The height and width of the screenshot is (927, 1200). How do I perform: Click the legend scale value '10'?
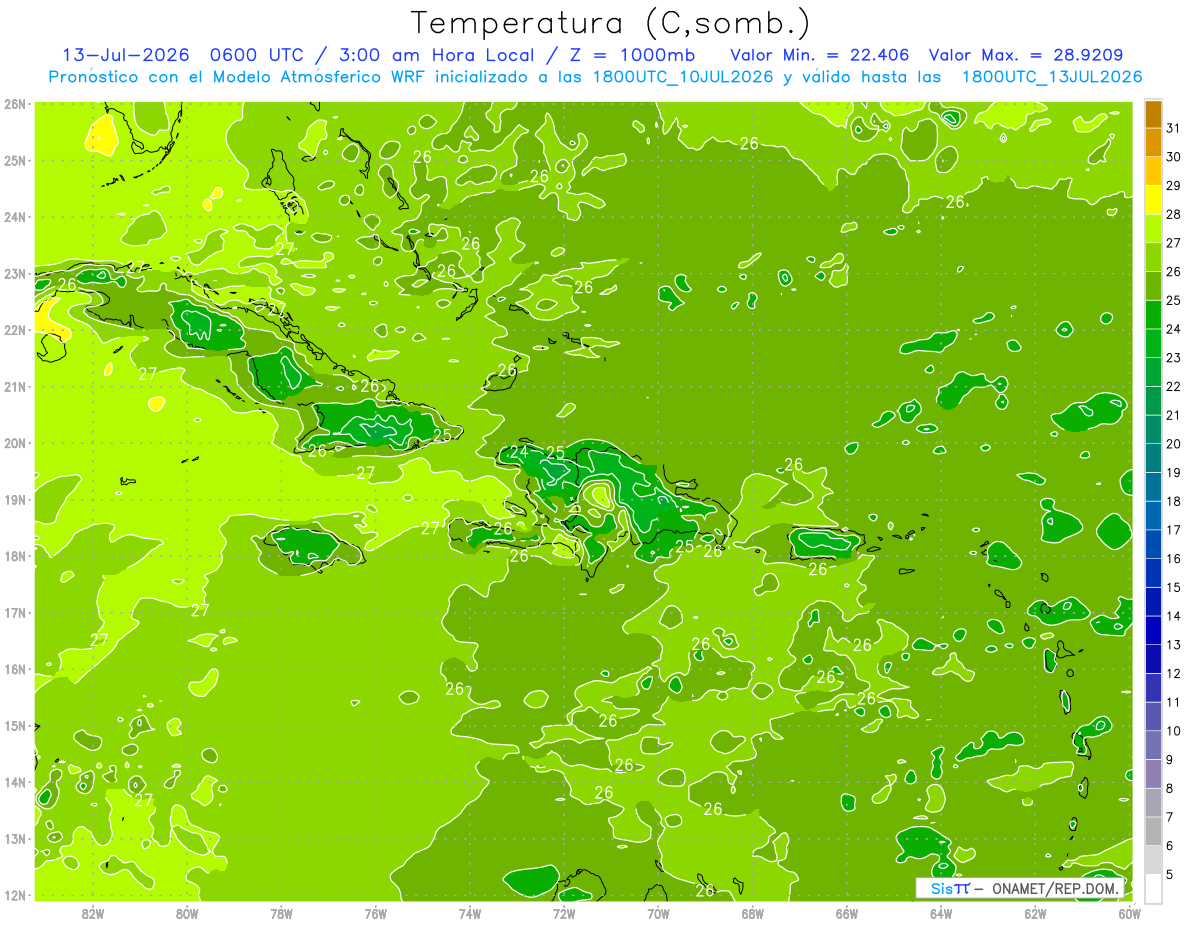pyautogui.click(x=1174, y=731)
